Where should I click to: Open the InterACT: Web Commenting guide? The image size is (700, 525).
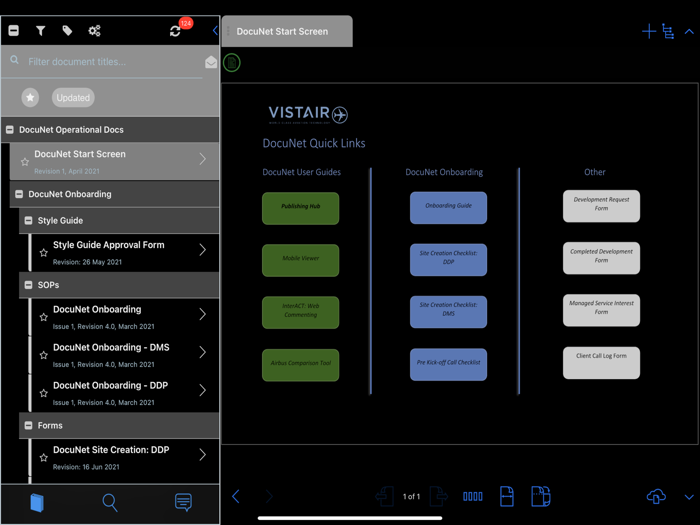tap(300, 312)
